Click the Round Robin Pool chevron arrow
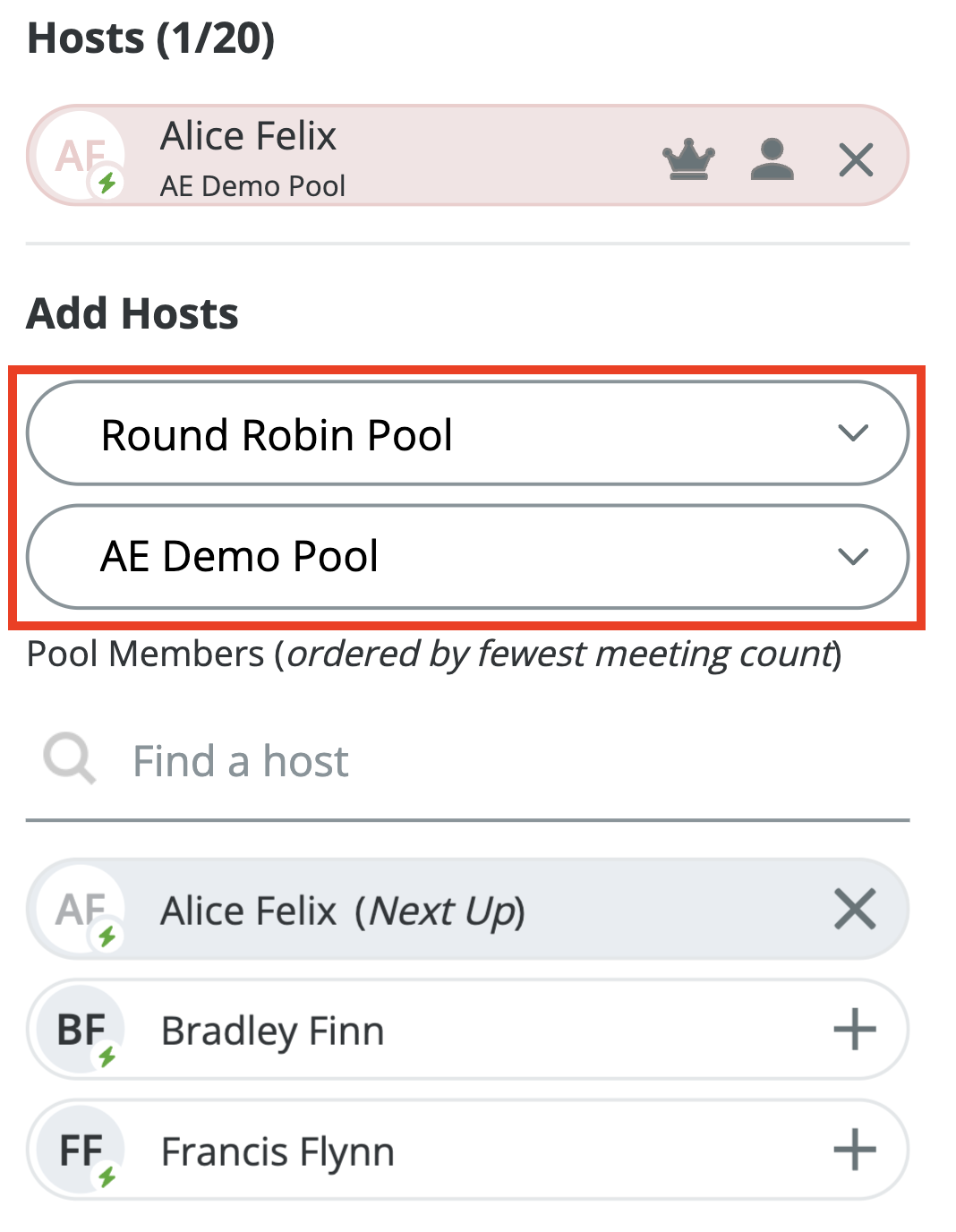 coord(853,433)
